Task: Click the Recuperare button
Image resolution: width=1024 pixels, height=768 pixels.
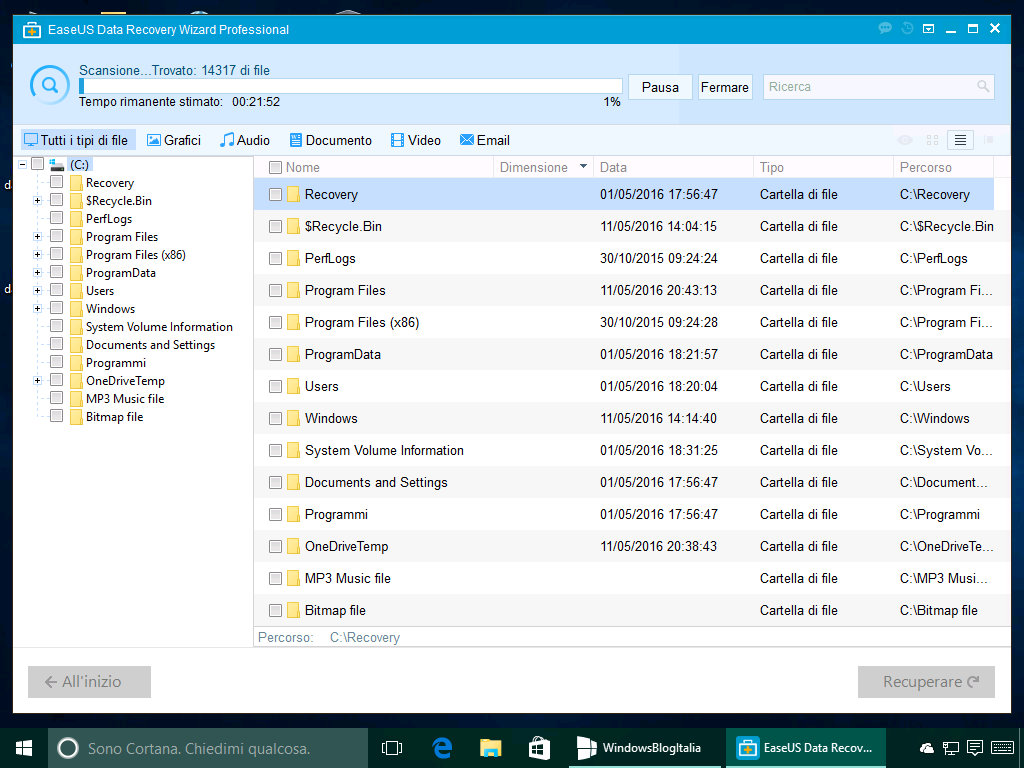Action: [926, 682]
